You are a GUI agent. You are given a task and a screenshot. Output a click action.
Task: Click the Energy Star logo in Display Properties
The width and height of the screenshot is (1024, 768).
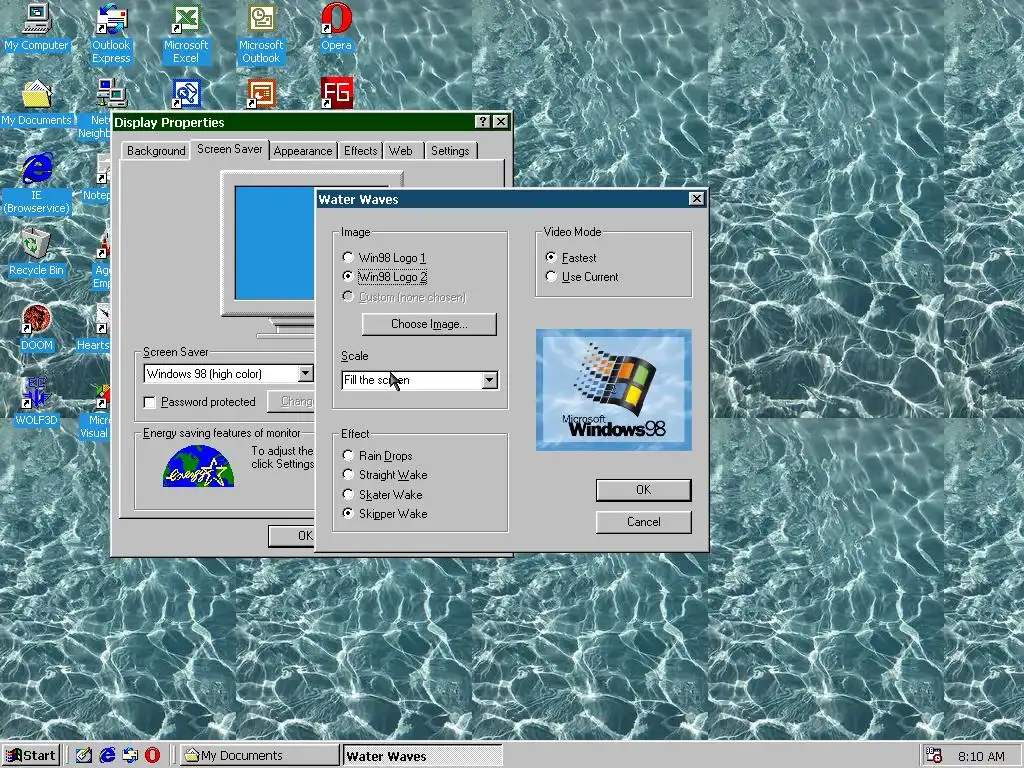tap(198, 466)
